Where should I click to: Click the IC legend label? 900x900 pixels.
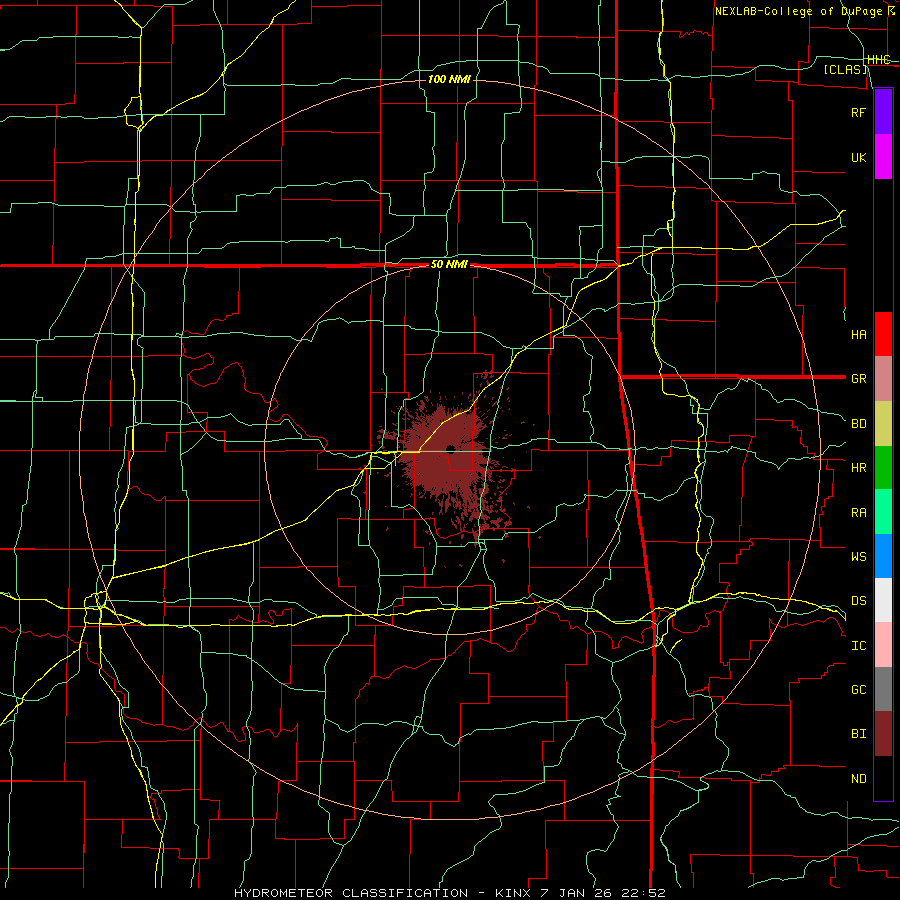tap(859, 646)
